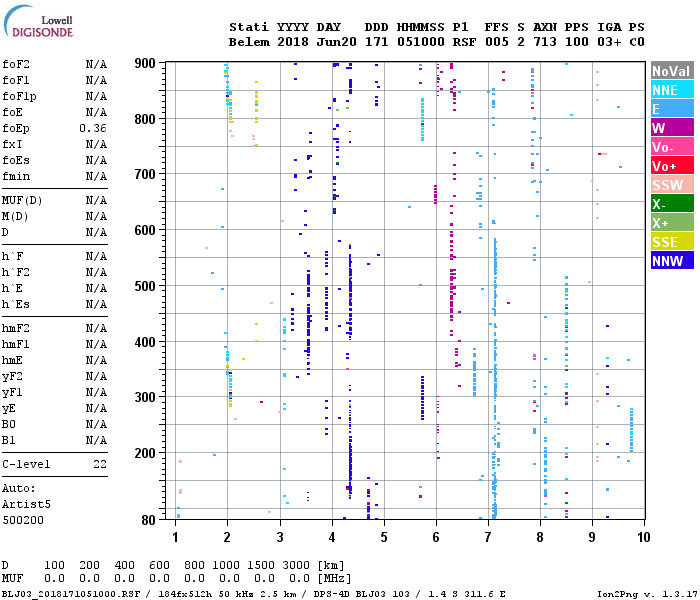Select the X- legend swatch
The width and height of the screenshot is (700, 600).
672,204
